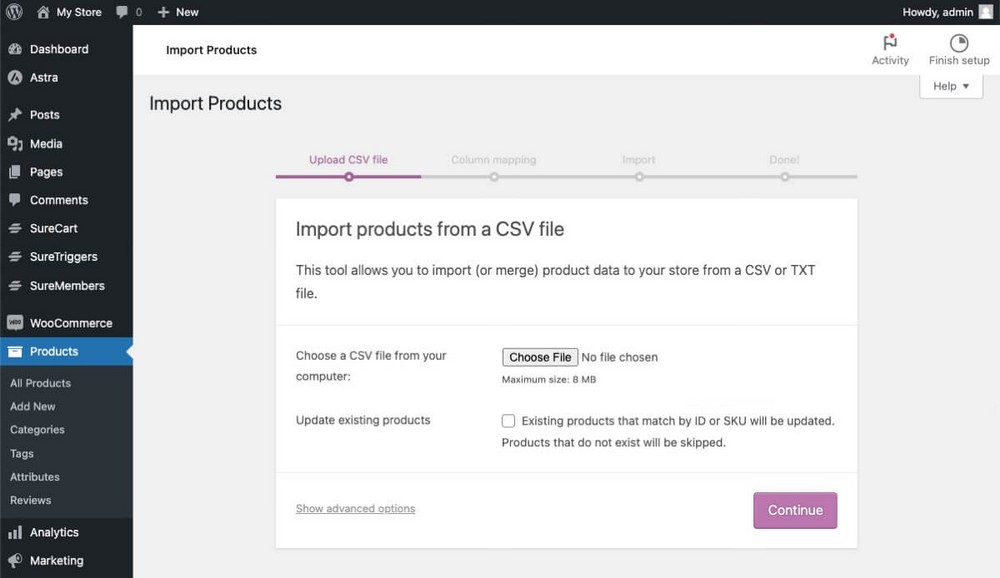Select the Products menu label
The width and height of the screenshot is (1000, 578).
(x=54, y=352)
